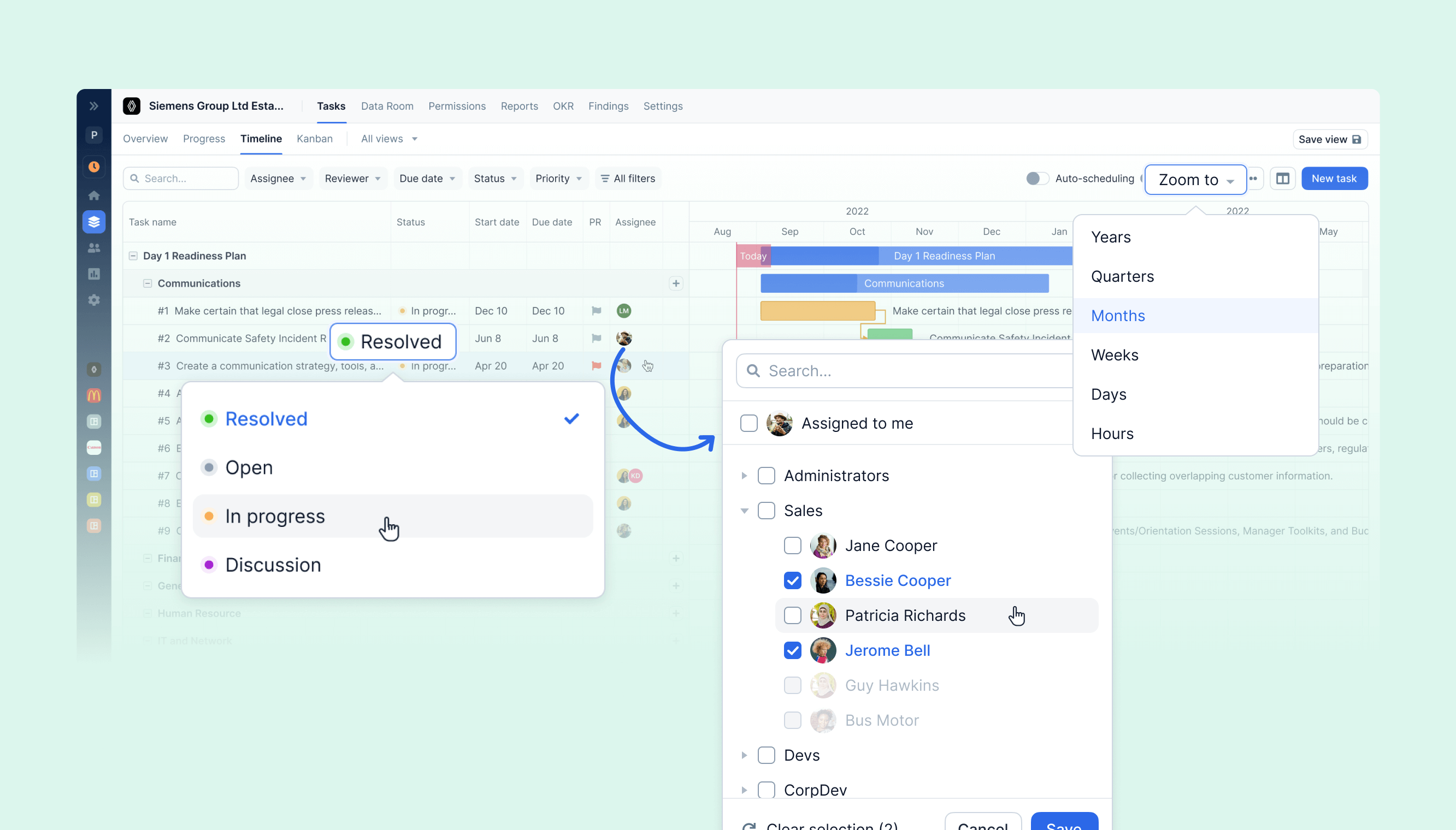
Task: Check the Assigned to me checkbox
Action: [x=748, y=423]
